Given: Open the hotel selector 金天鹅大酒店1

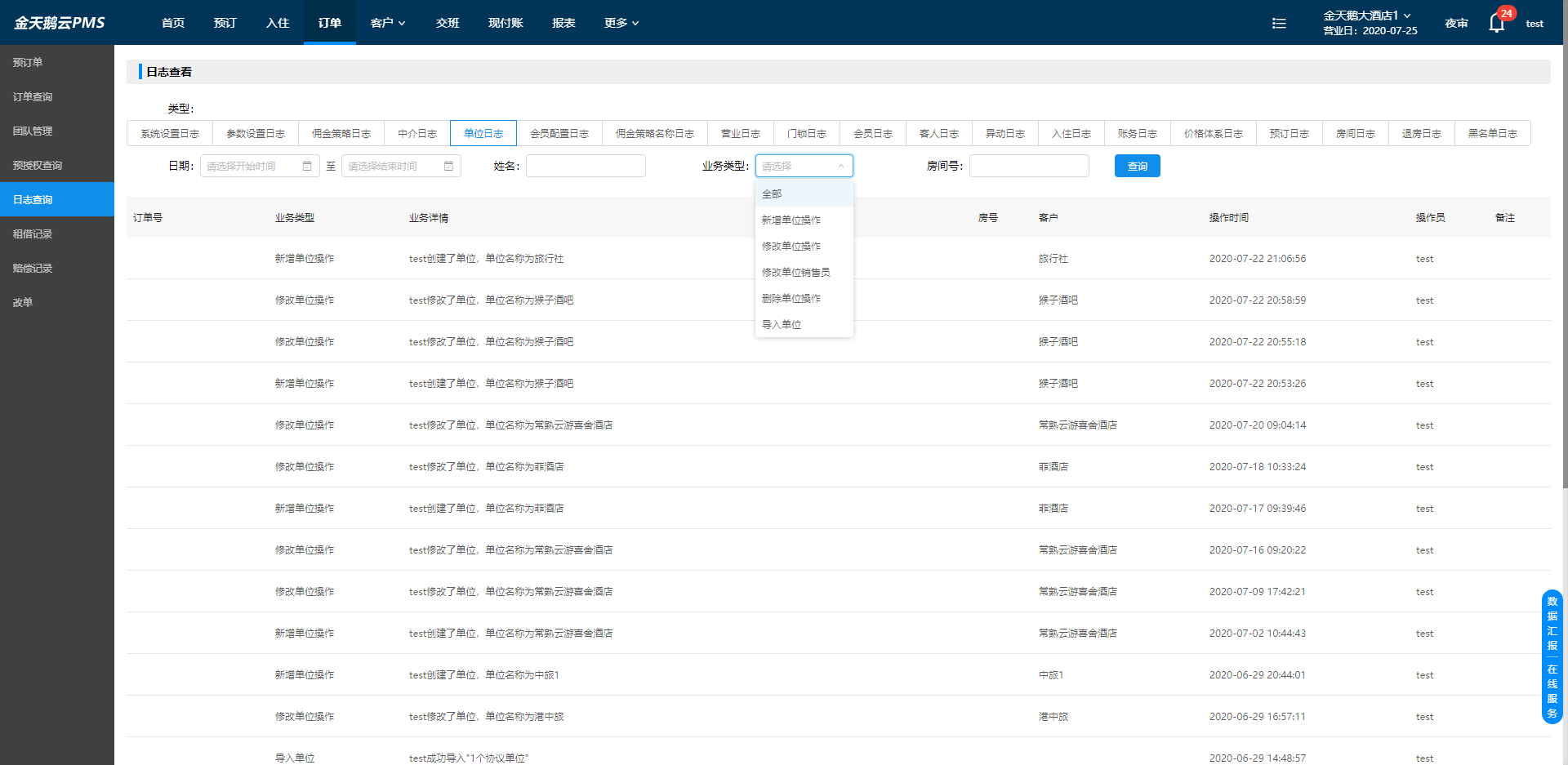Looking at the screenshot, I should (x=1367, y=16).
